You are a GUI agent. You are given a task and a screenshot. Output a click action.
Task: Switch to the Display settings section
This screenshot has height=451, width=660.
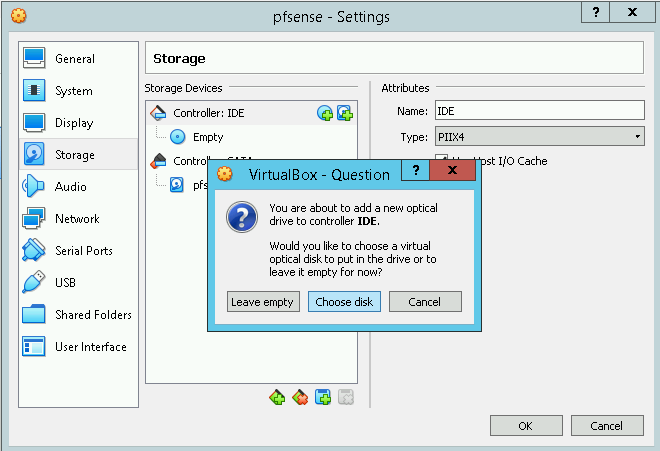click(x=74, y=123)
